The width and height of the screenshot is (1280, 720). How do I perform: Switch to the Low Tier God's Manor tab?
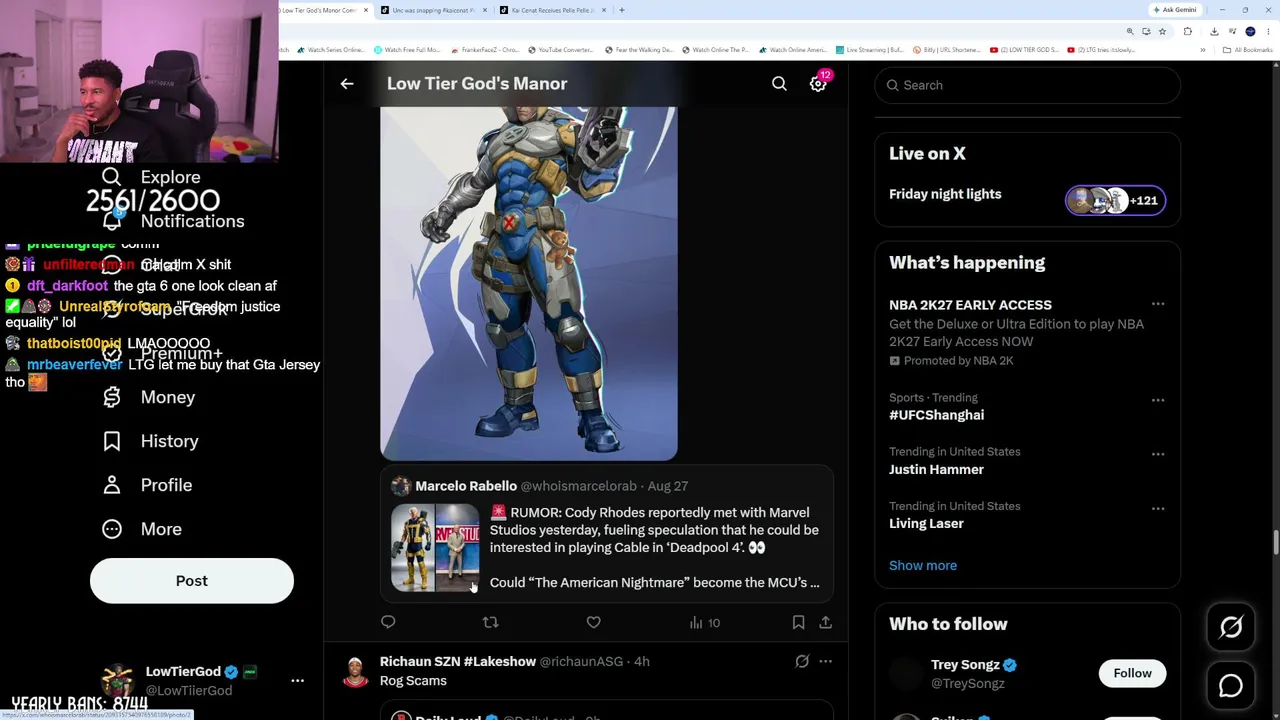pyautogui.click(x=320, y=10)
